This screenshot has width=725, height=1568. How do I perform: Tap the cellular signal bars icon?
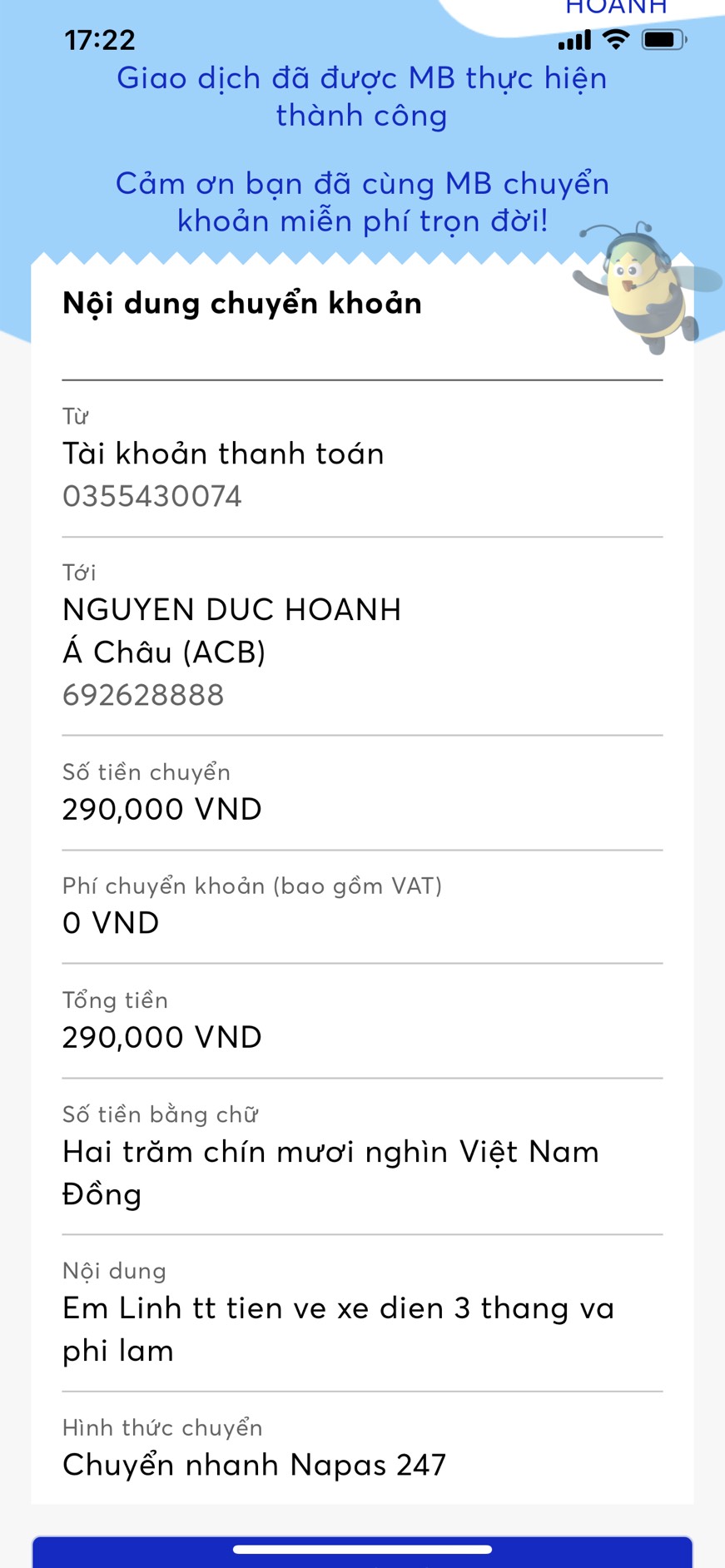pos(574,40)
